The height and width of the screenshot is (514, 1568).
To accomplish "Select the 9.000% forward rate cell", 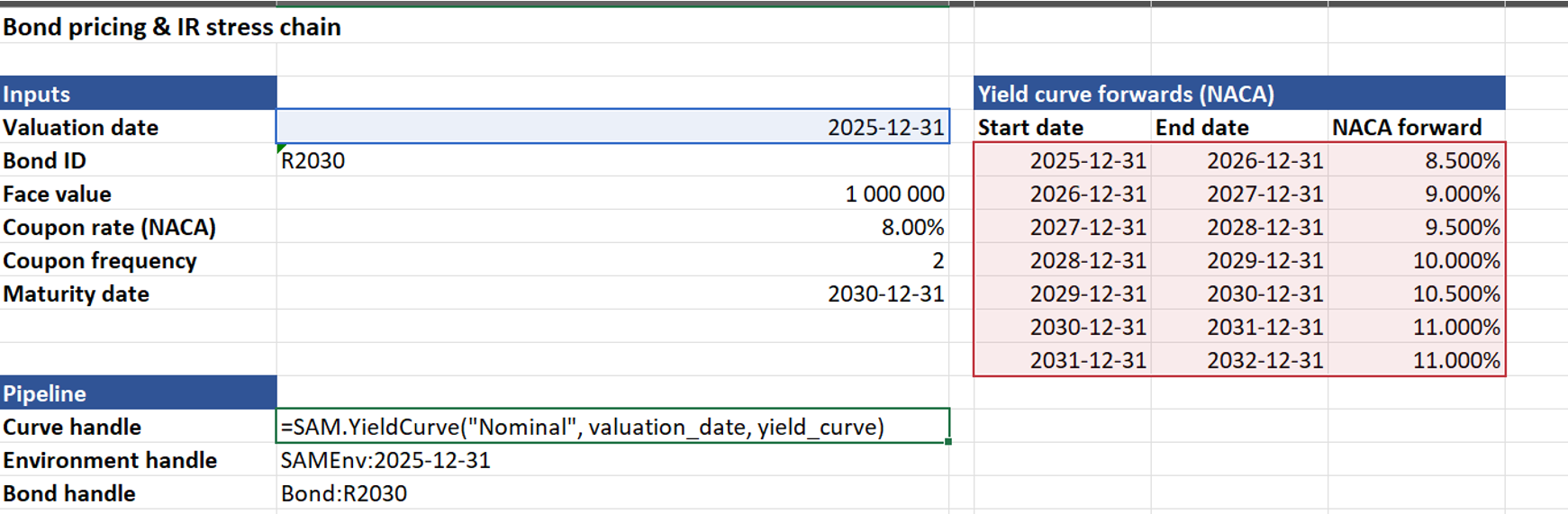I will coord(1417,194).
